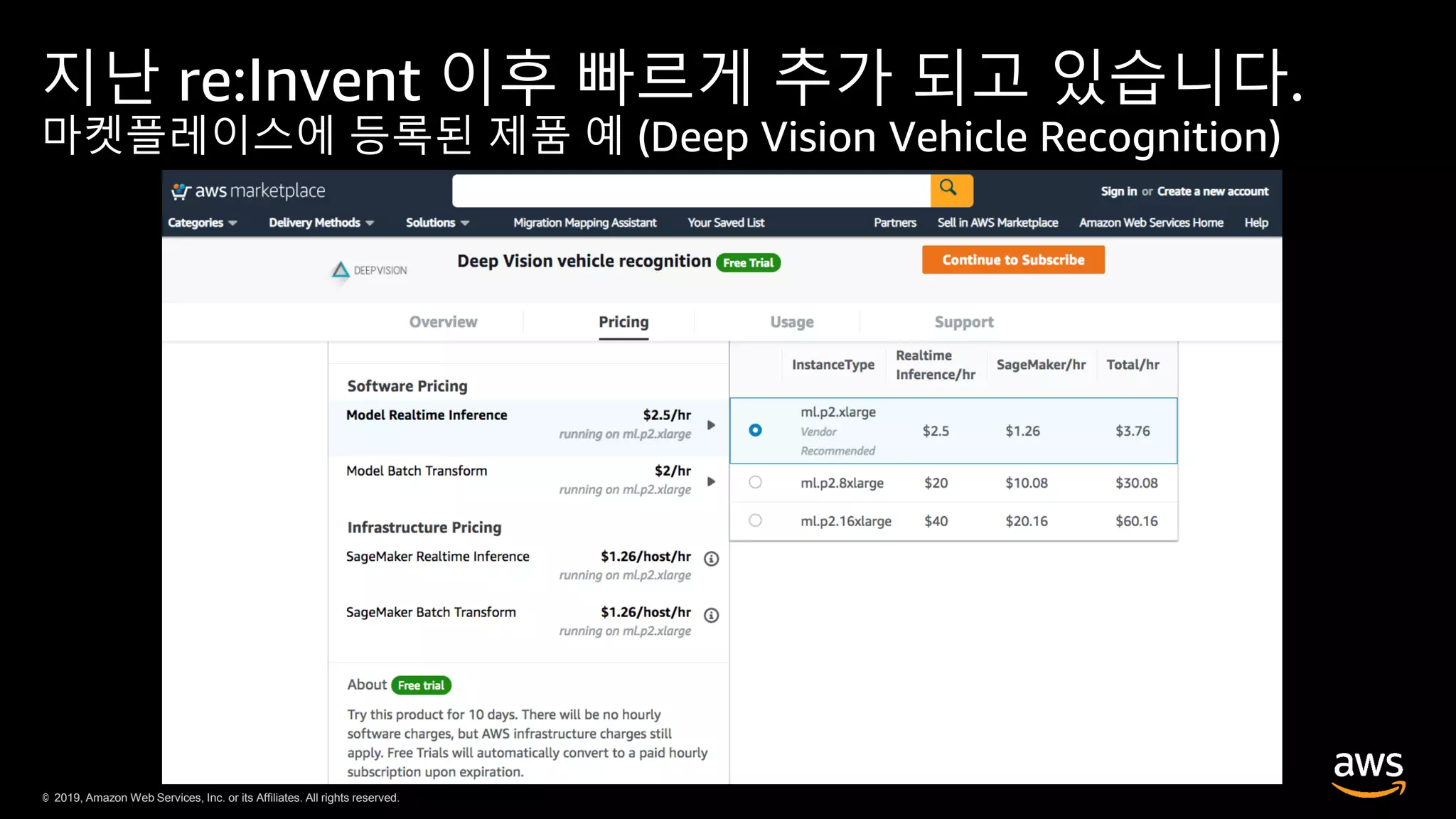
Task: Click the AWS logo on the slide
Action: click(x=1368, y=772)
